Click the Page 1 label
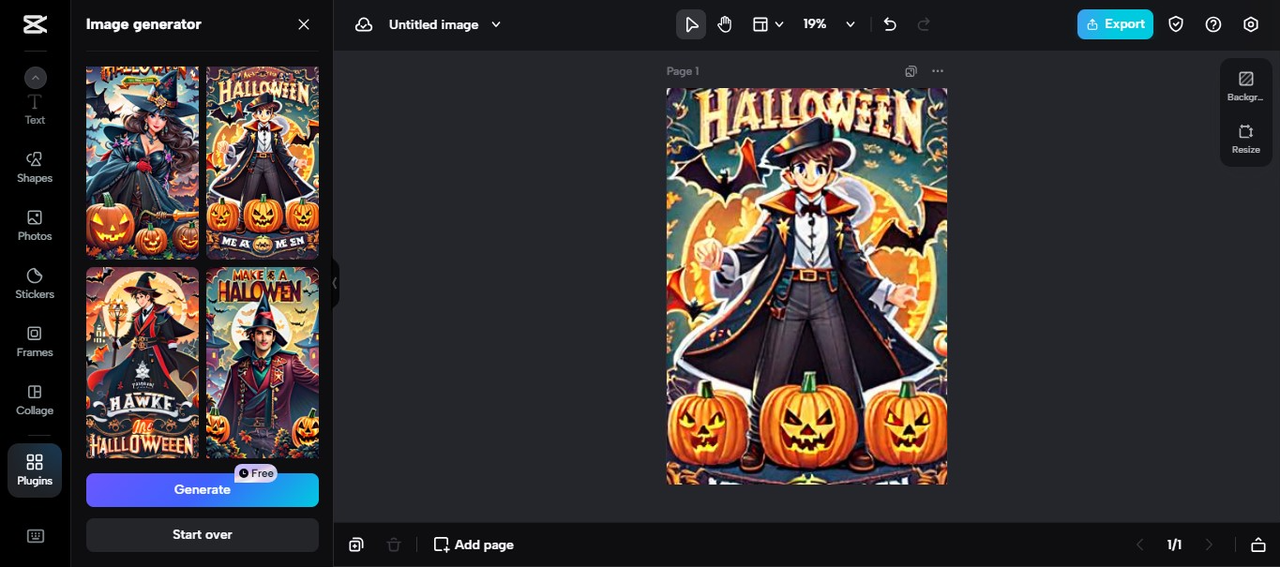This screenshot has height=567, width=1280. click(683, 71)
